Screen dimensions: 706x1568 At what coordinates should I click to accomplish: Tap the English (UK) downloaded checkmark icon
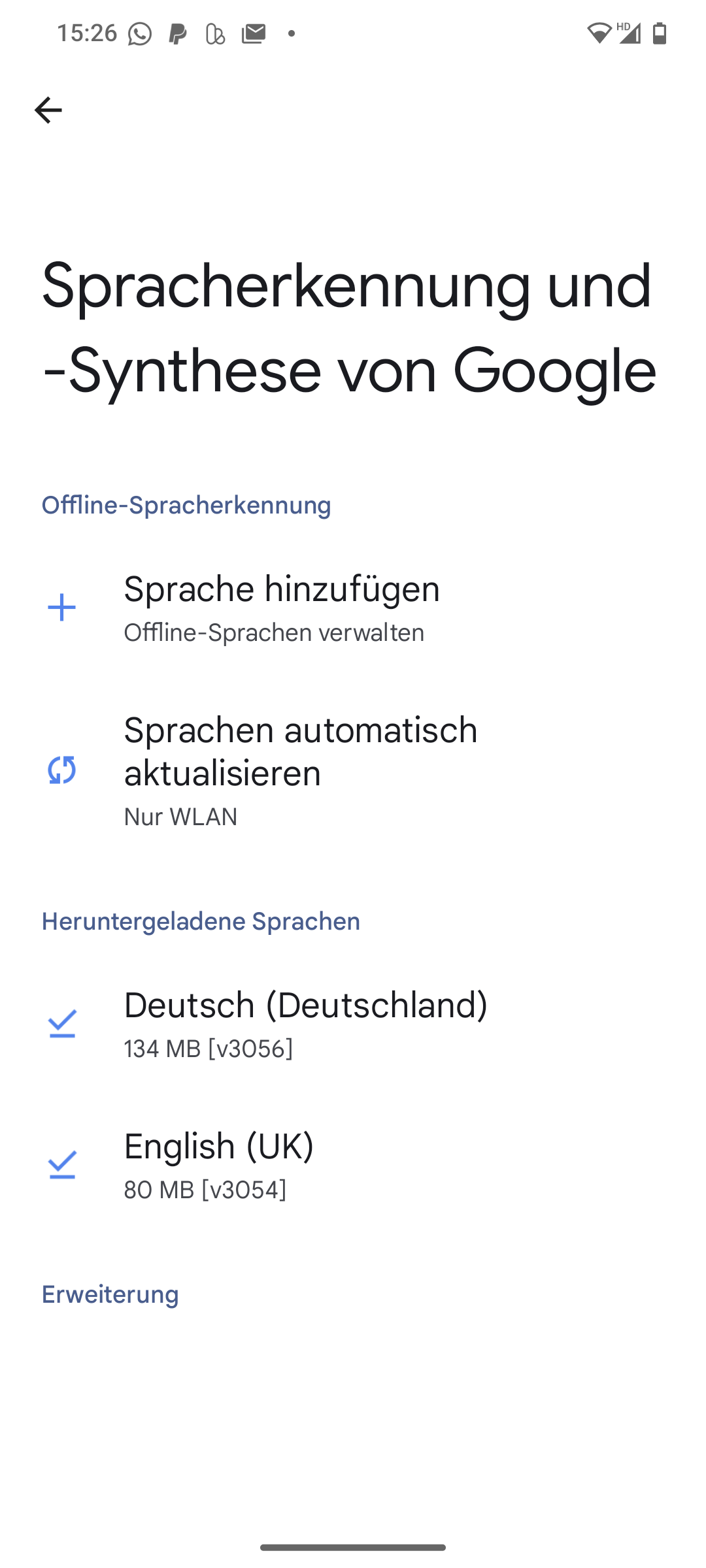point(62,1165)
